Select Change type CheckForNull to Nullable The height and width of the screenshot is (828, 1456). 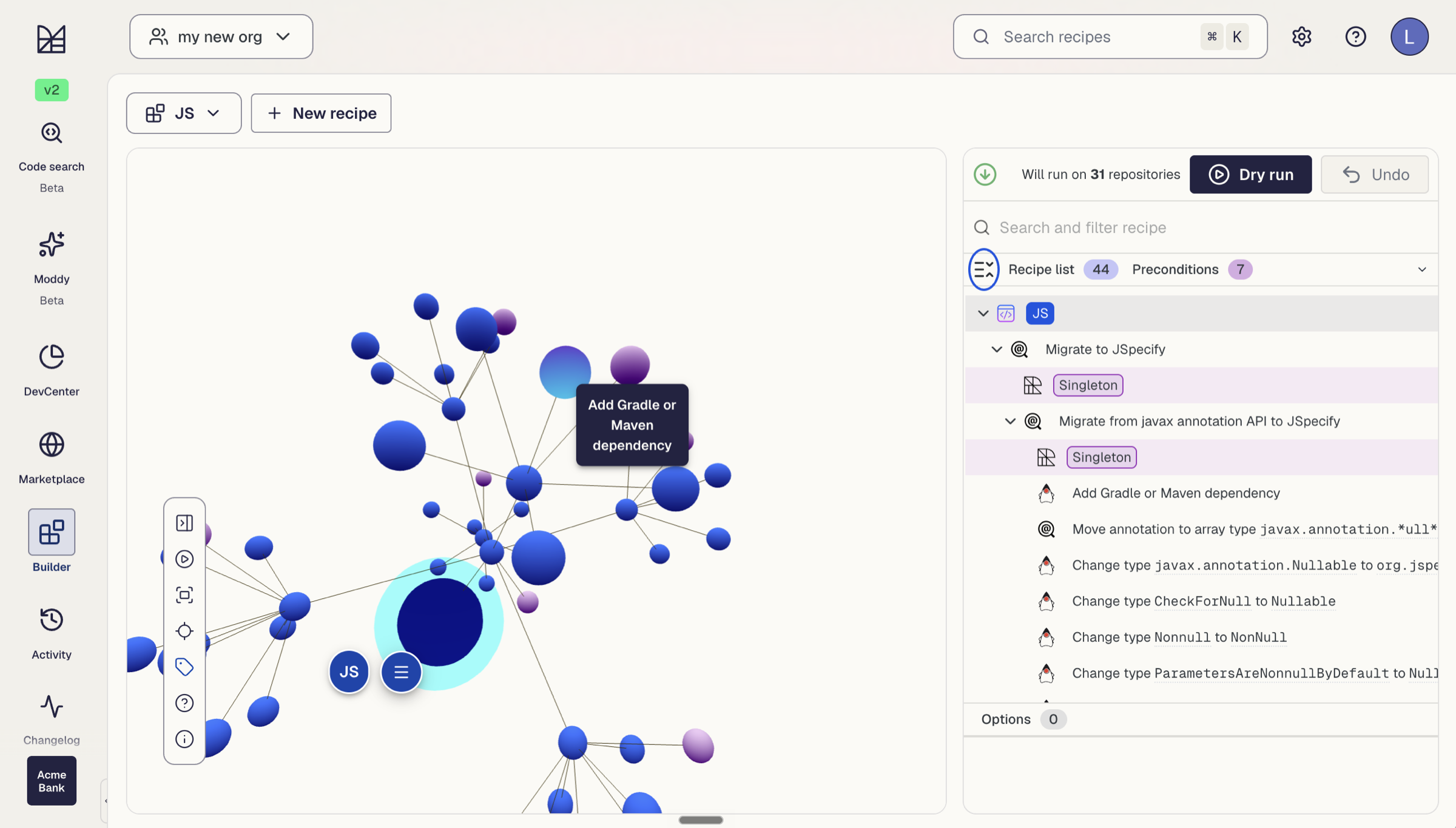pyautogui.click(x=1201, y=601)
